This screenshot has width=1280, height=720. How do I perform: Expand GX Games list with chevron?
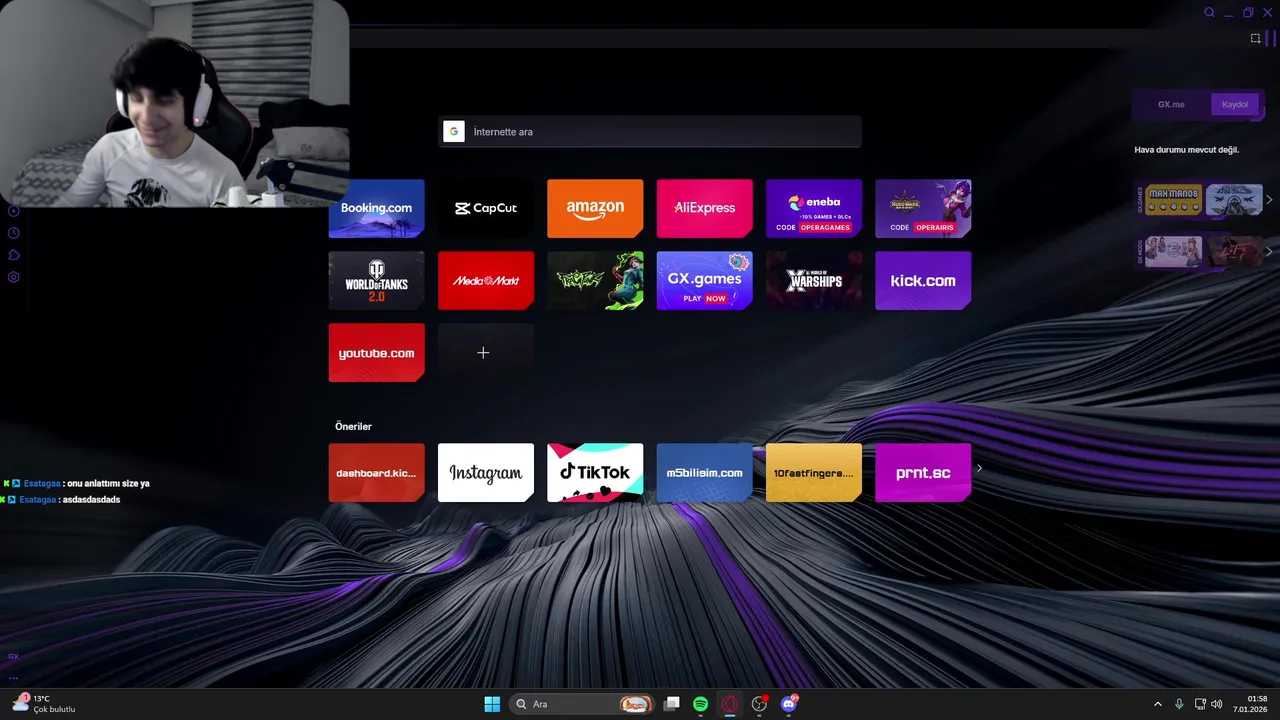point(1269,200)
